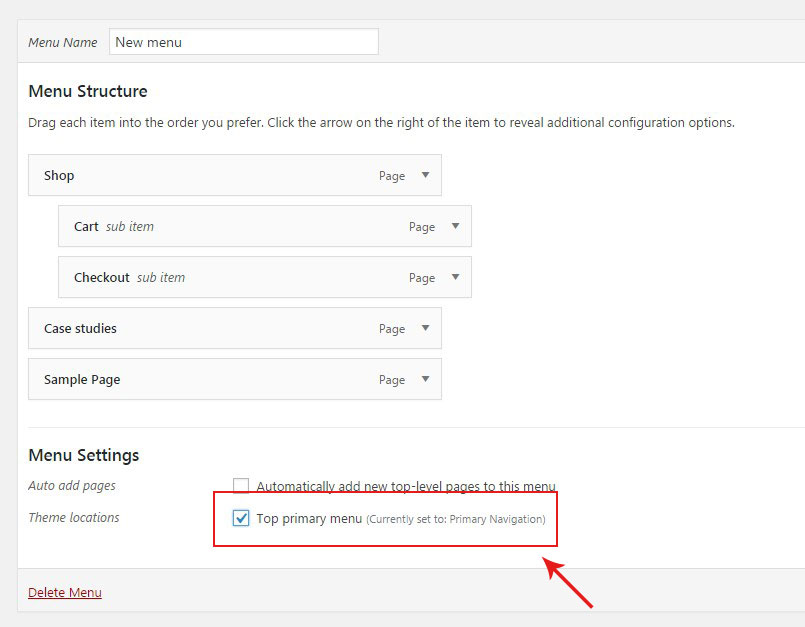Click the Top primary menu label text
805x627 pixels.
(309, 519)
